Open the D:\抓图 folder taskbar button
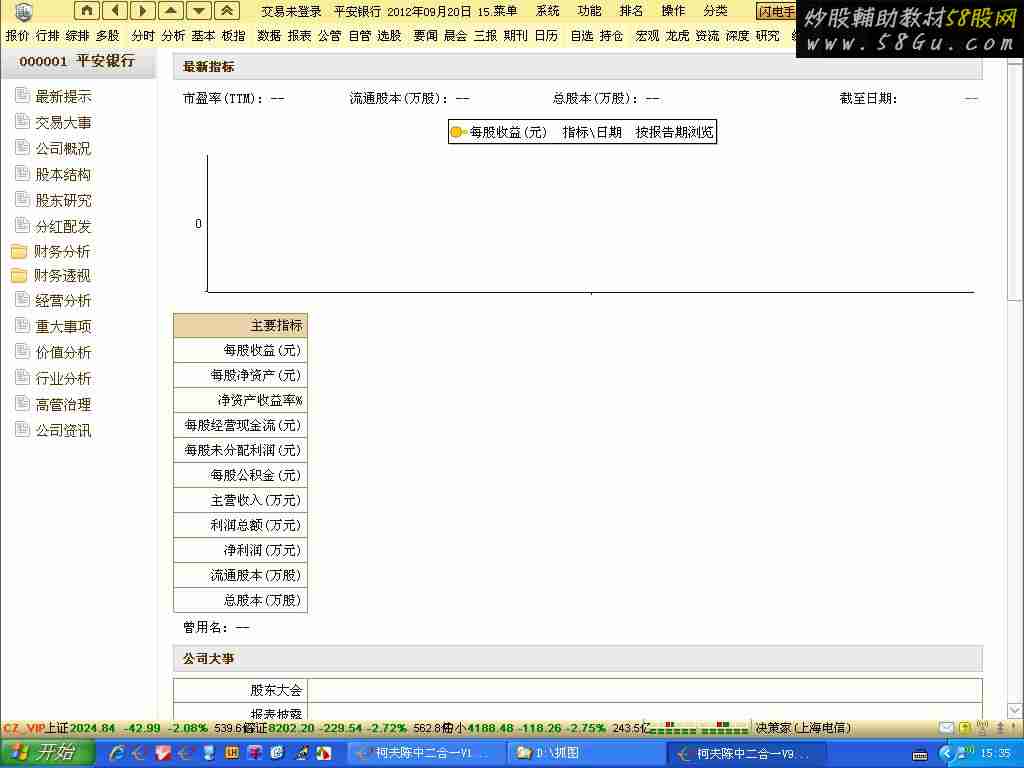Screen dimensions: 1024x768 click(585, 753)
